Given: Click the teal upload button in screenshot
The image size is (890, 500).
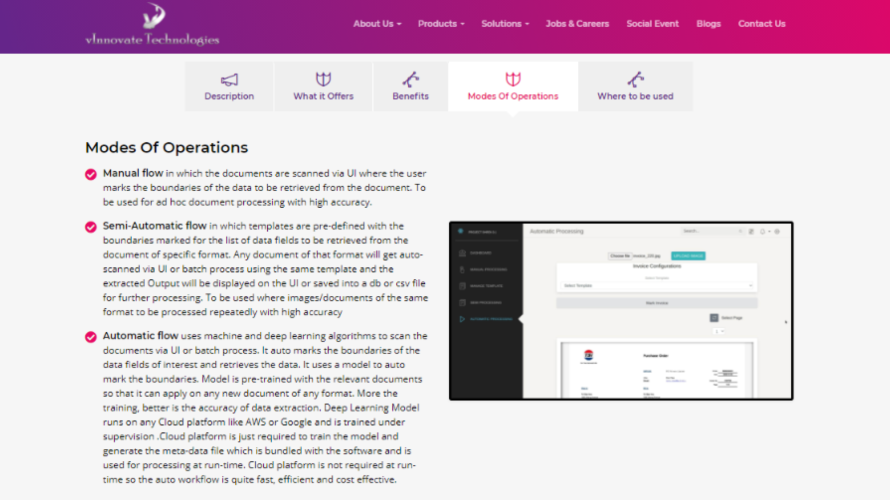Looking at the screenshot, I should 688,256.
